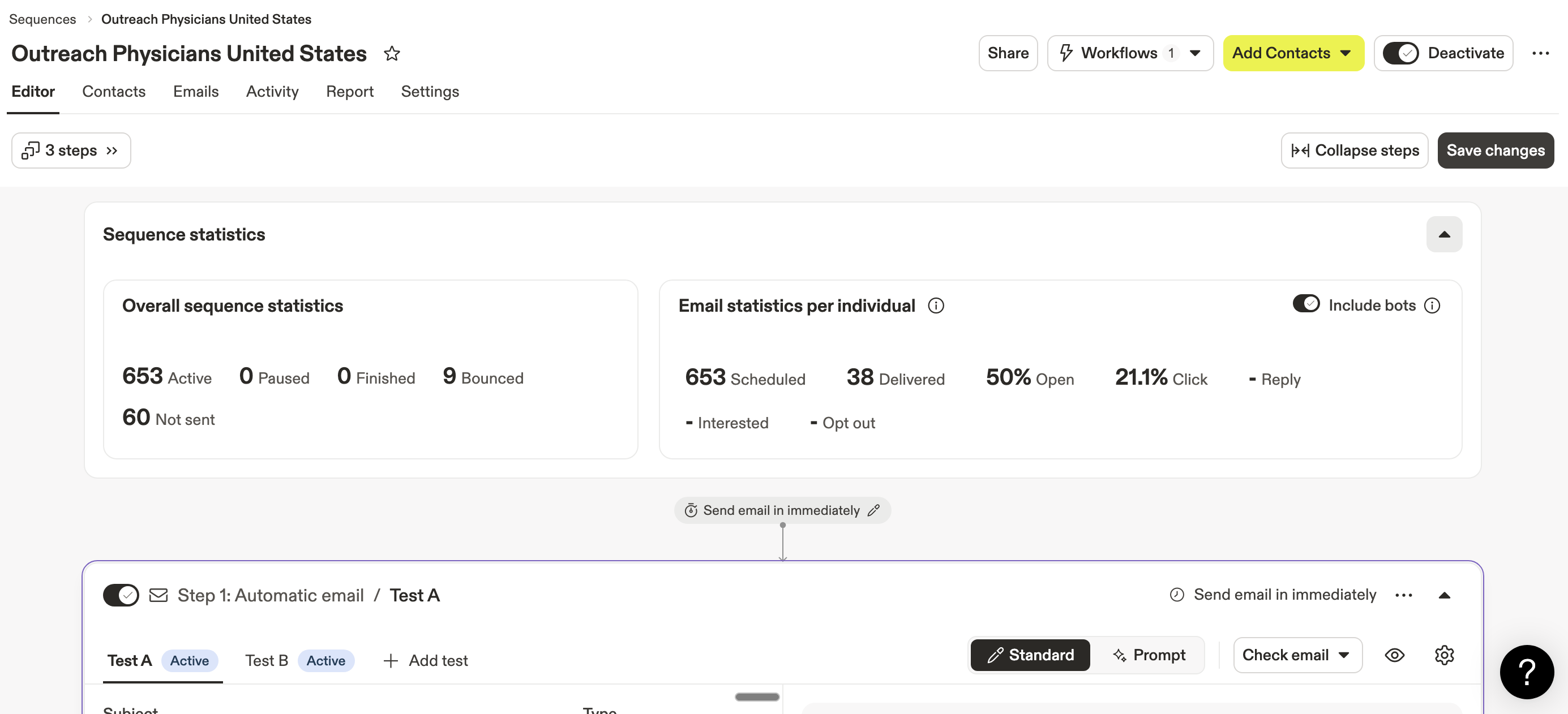The height and width of the screenshot is (714, 1568).
Task: Open the Add Contacts dropdown
Action: click(1293, 53)
